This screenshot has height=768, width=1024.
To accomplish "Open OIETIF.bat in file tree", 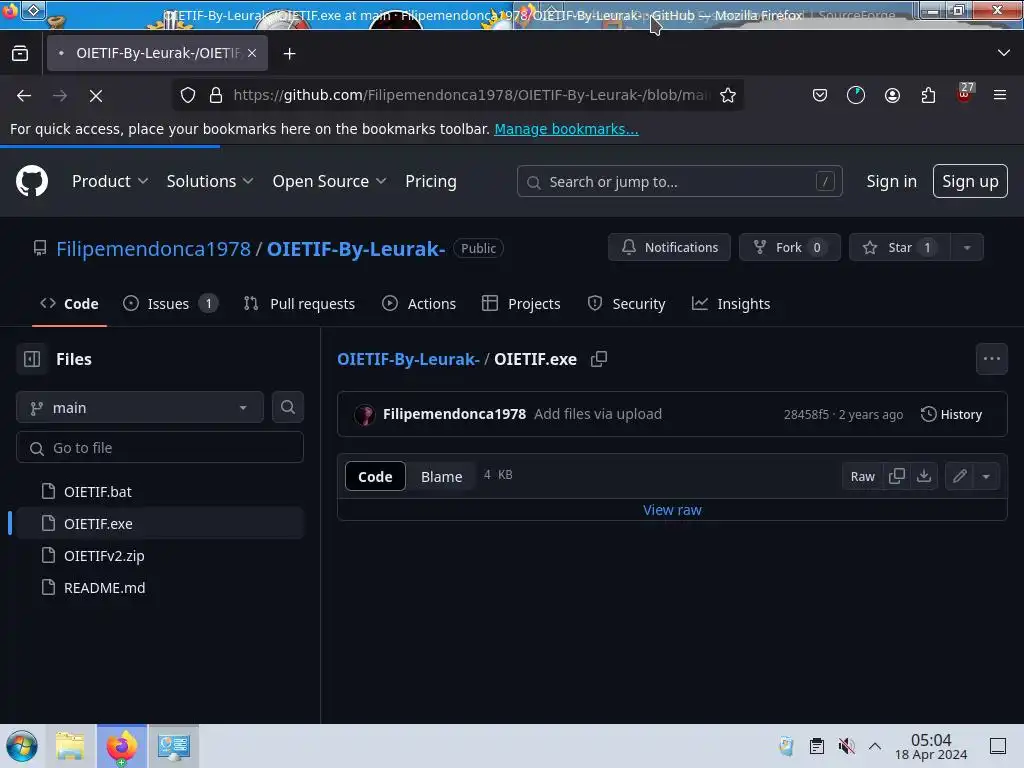I will click(x=160, y=491).
